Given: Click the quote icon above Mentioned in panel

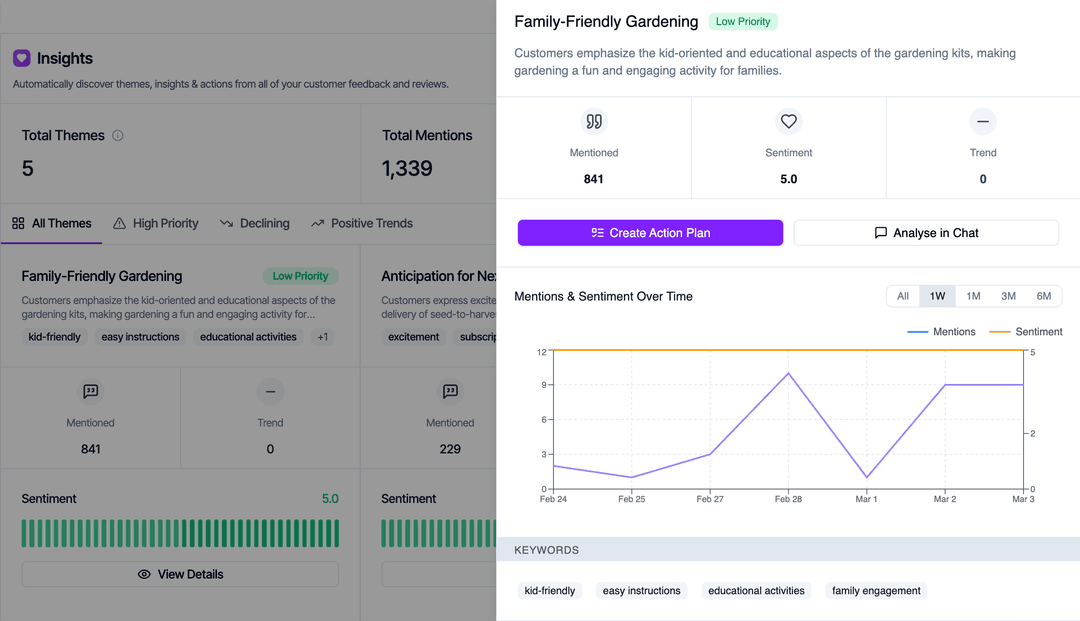Looking at the screenshot, I should 594,122.
